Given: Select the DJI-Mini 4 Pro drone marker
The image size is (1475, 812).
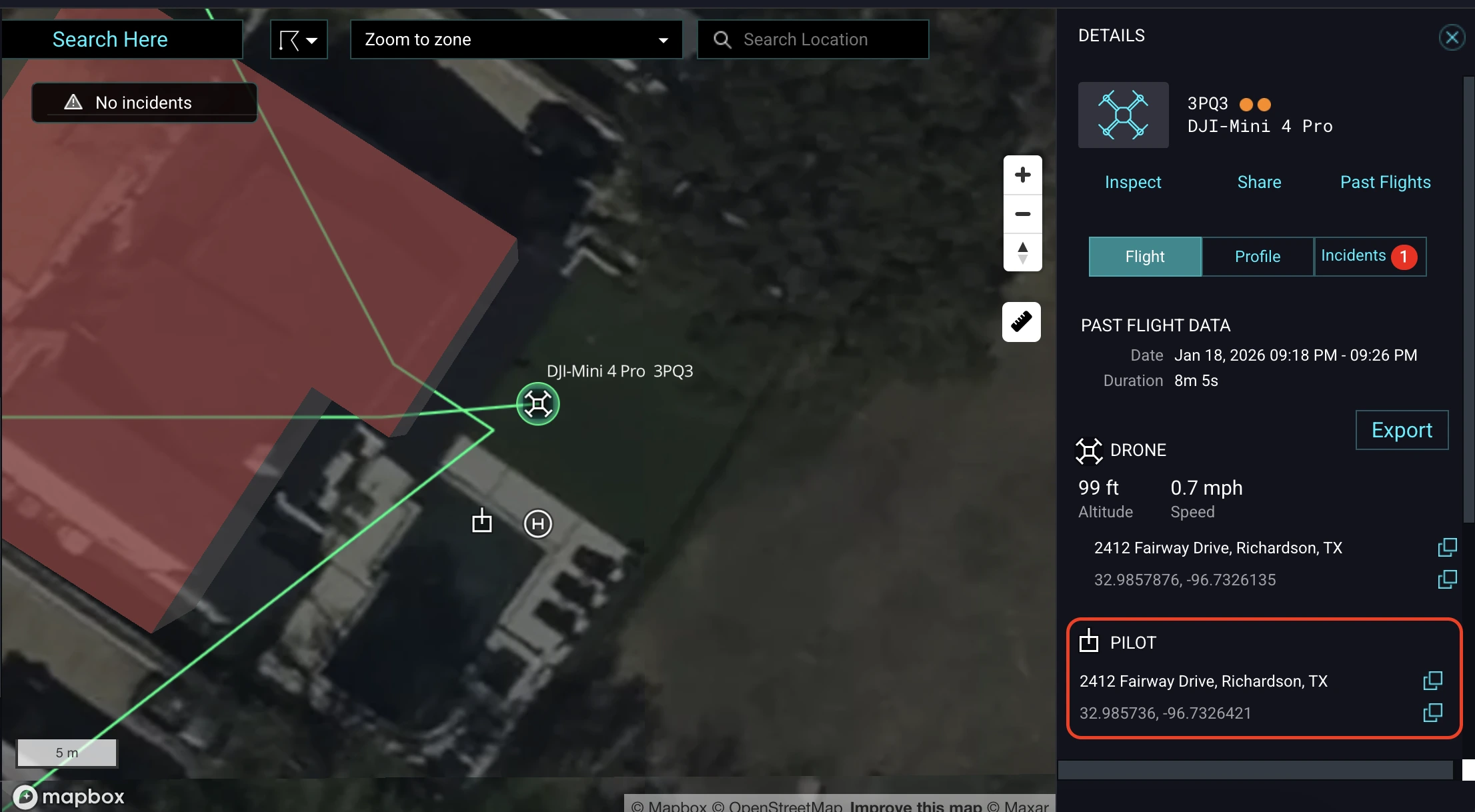Looking at the screenshot, I should tap(537, 403).
